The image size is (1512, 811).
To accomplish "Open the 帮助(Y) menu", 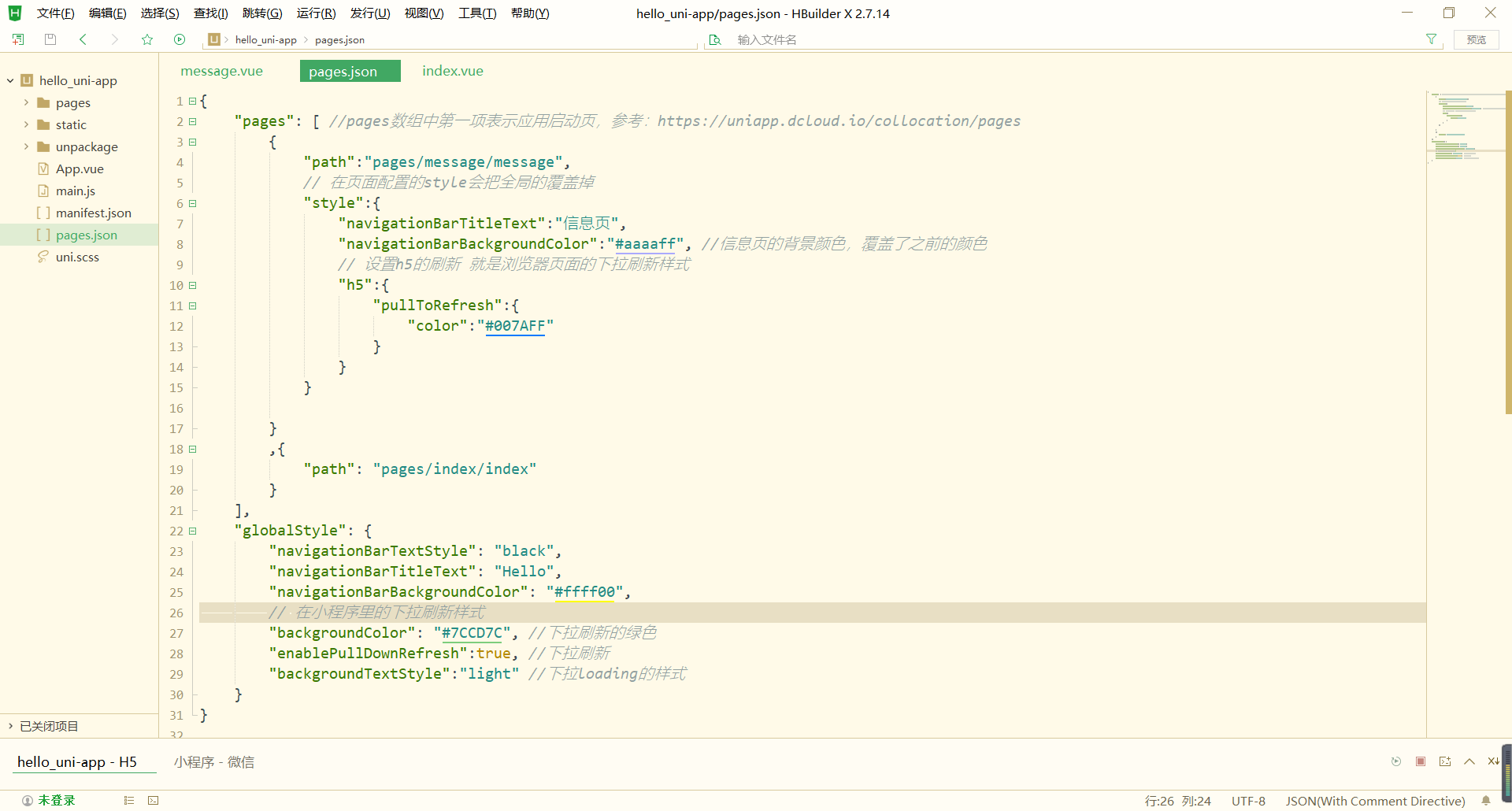I will [530, 13].
